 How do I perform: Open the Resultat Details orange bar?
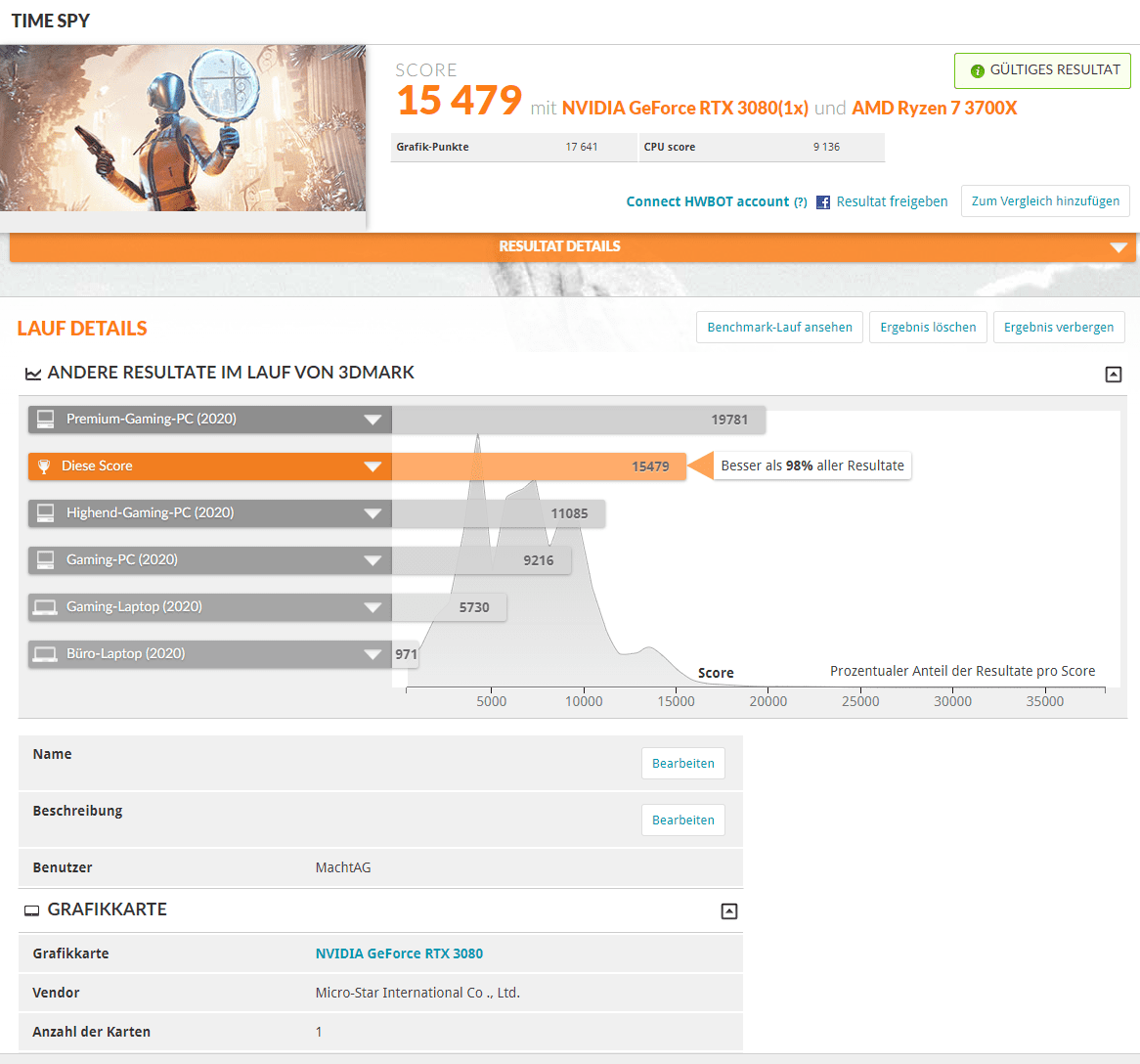click(572, 246)
